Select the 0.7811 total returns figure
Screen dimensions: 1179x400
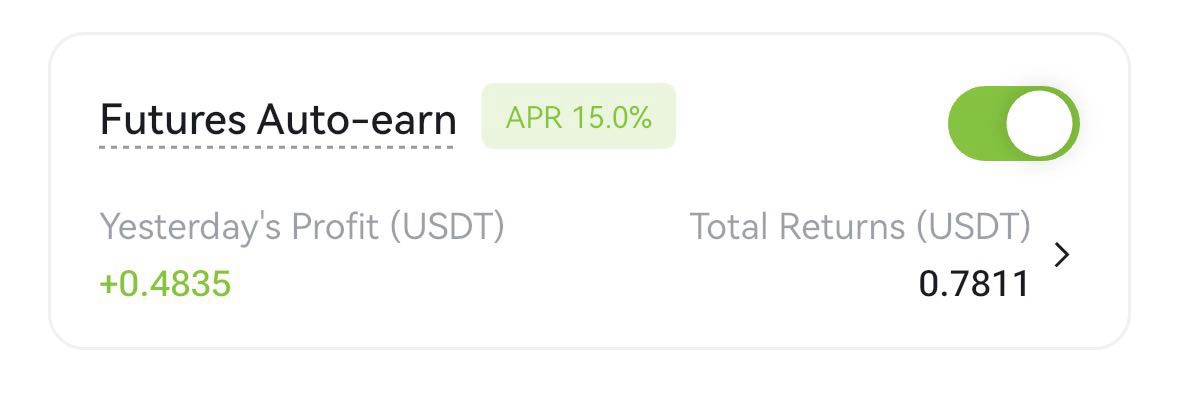(x=973, y=285)
